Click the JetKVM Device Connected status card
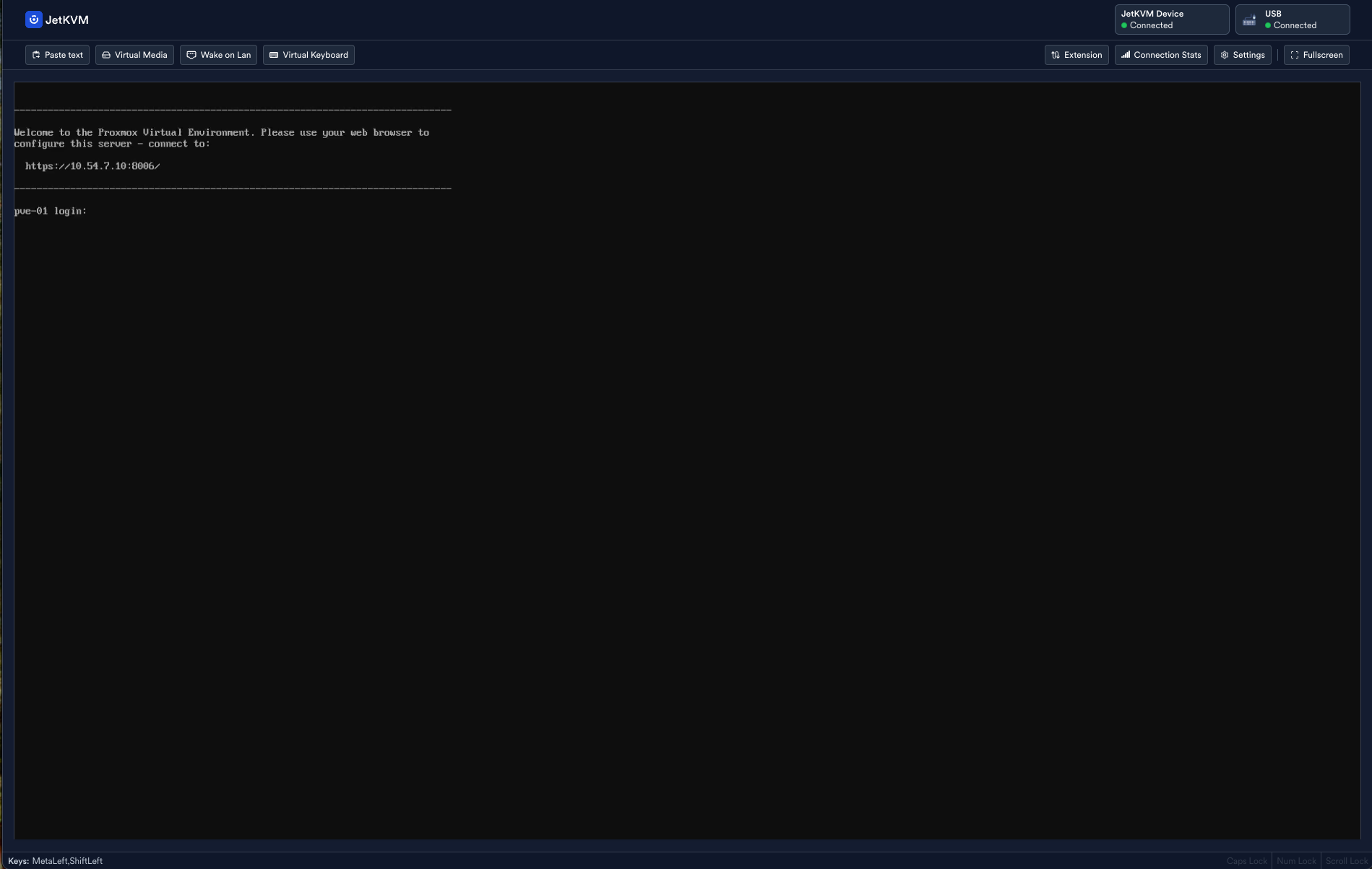 1171,20
